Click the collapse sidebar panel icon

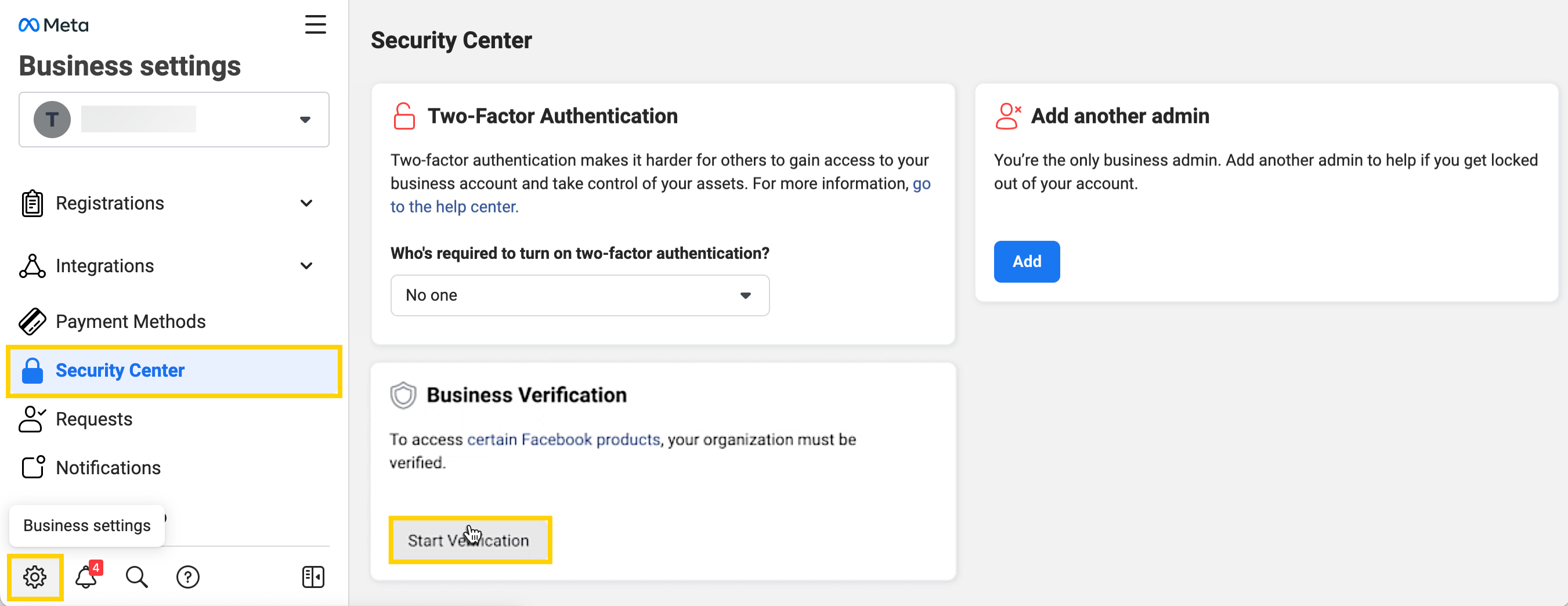point(313,576)
